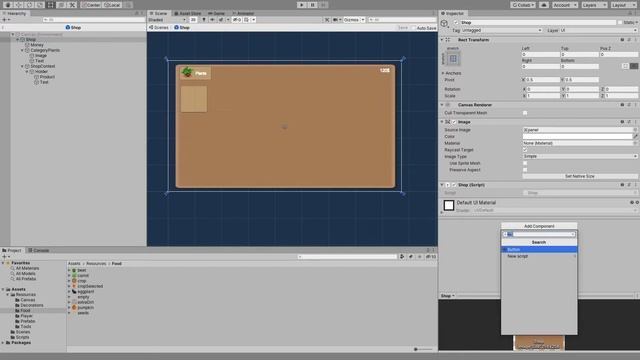
Task: Toggle the Image component enabled checkbox
Action: [x=454, y=122]
